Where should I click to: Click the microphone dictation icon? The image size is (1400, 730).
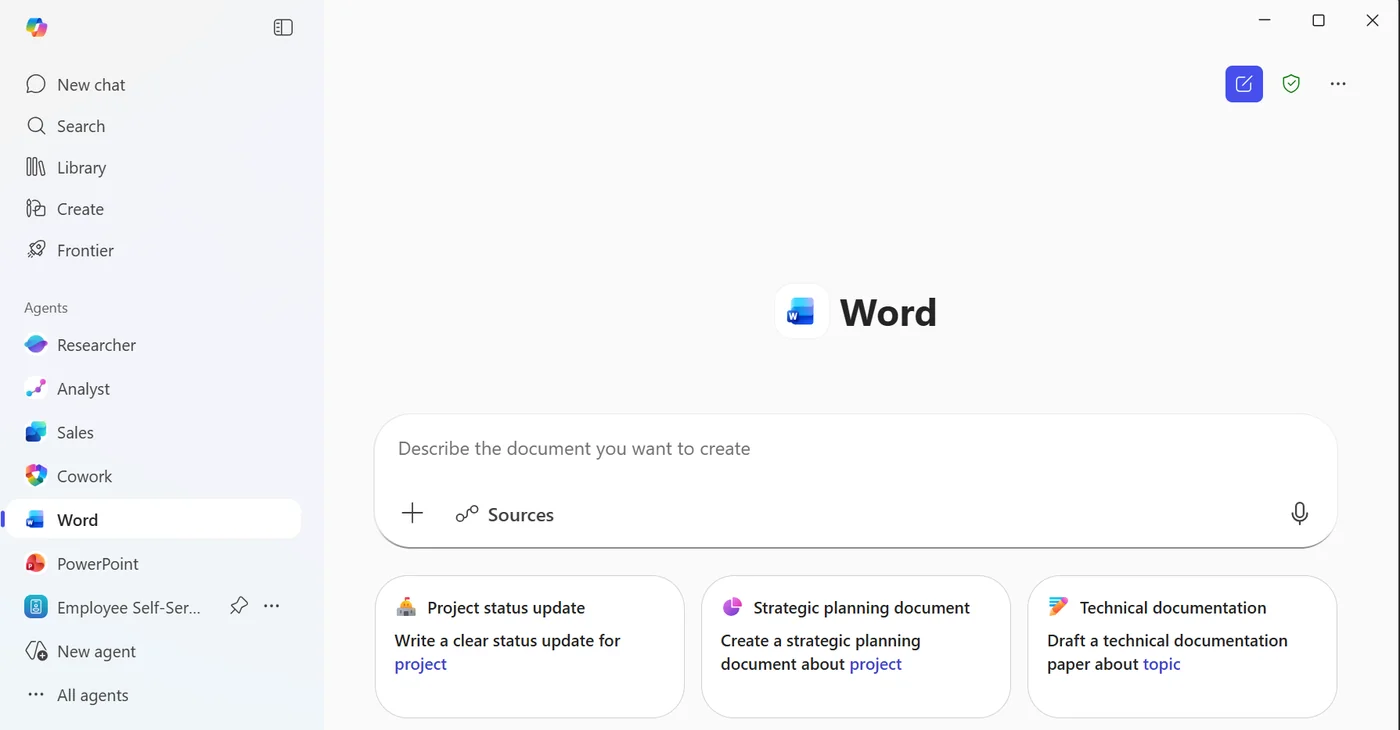tap(1299, 514)
